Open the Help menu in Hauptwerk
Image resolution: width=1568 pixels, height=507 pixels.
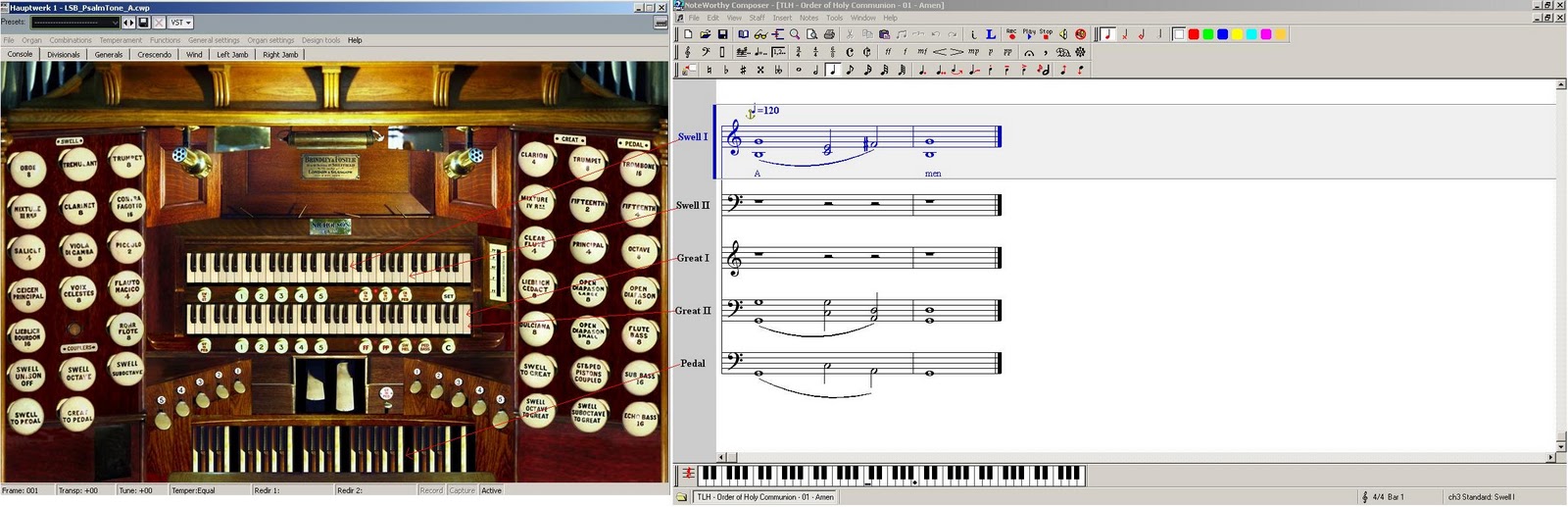[355, 40]
